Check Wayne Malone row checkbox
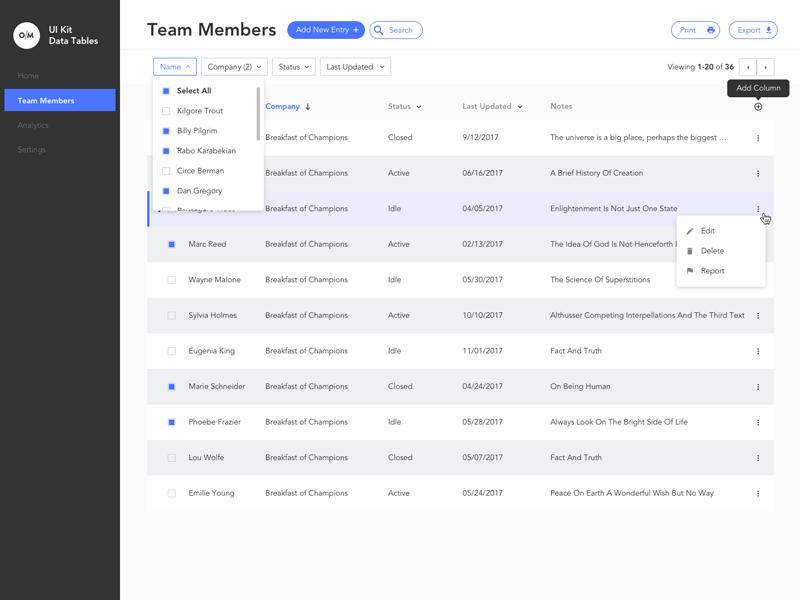800x600 pixels. (172, 280)
